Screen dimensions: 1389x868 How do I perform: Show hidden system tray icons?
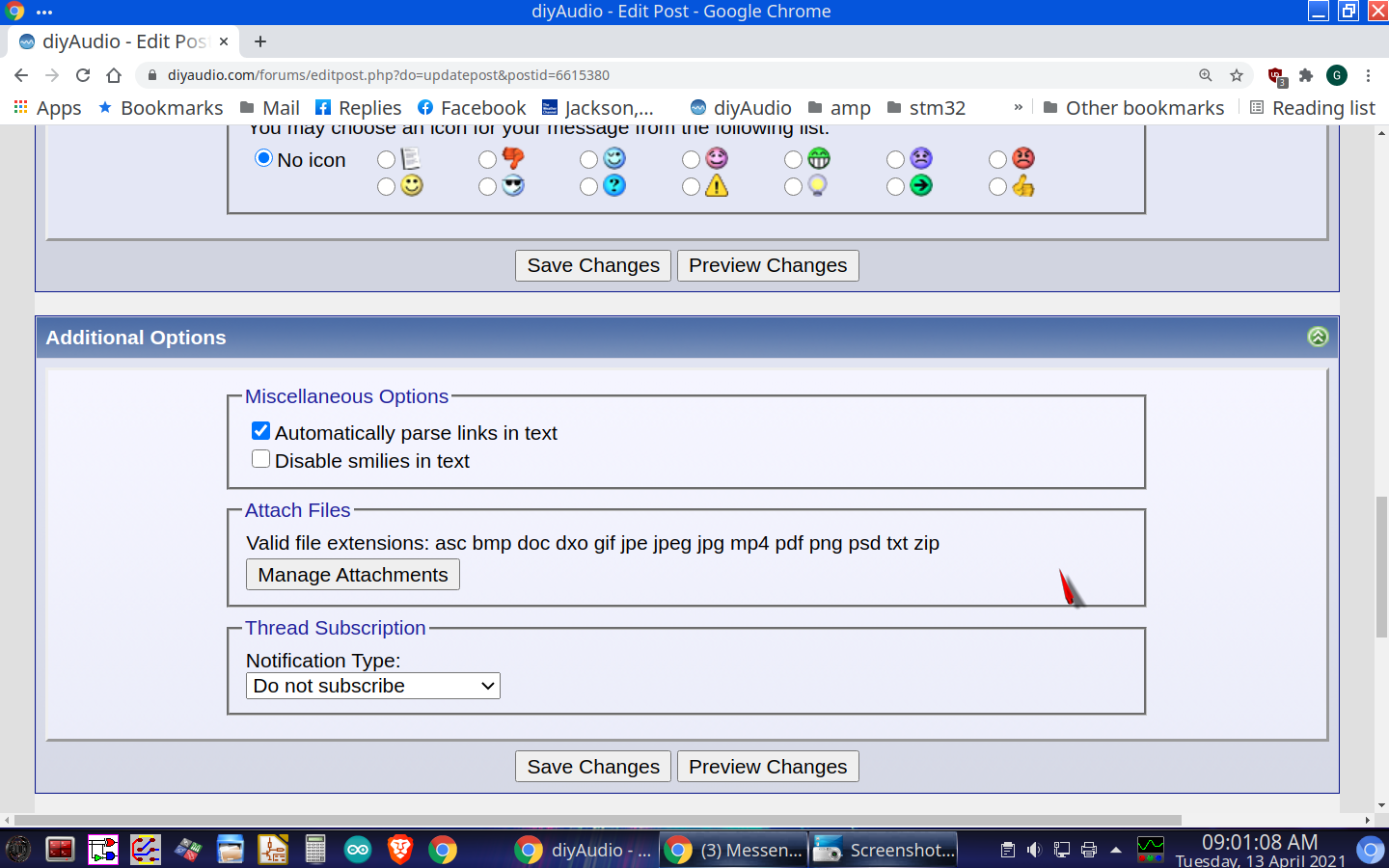(x=1116, y=850)
